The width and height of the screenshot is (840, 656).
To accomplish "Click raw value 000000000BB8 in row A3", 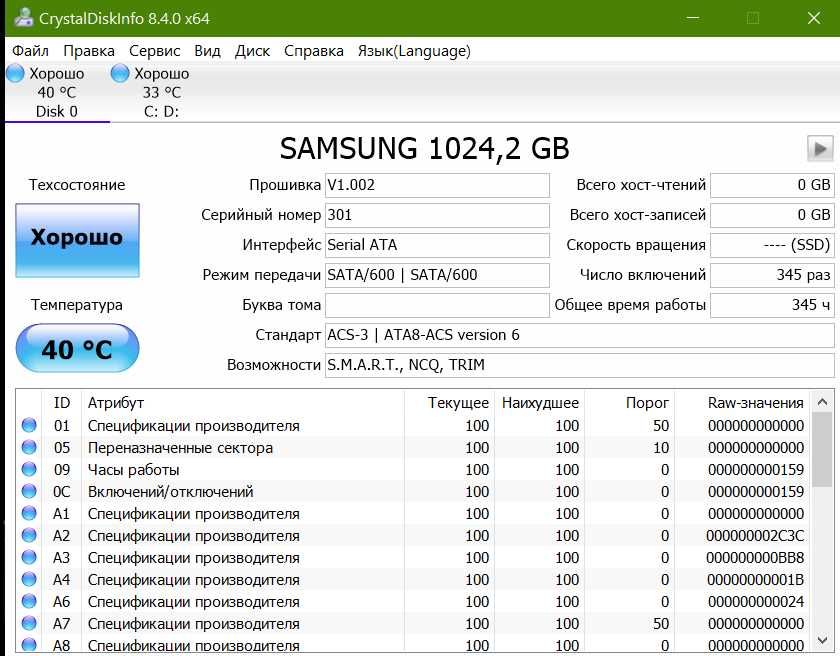I will pyautogui.click(x=755, y=557).
